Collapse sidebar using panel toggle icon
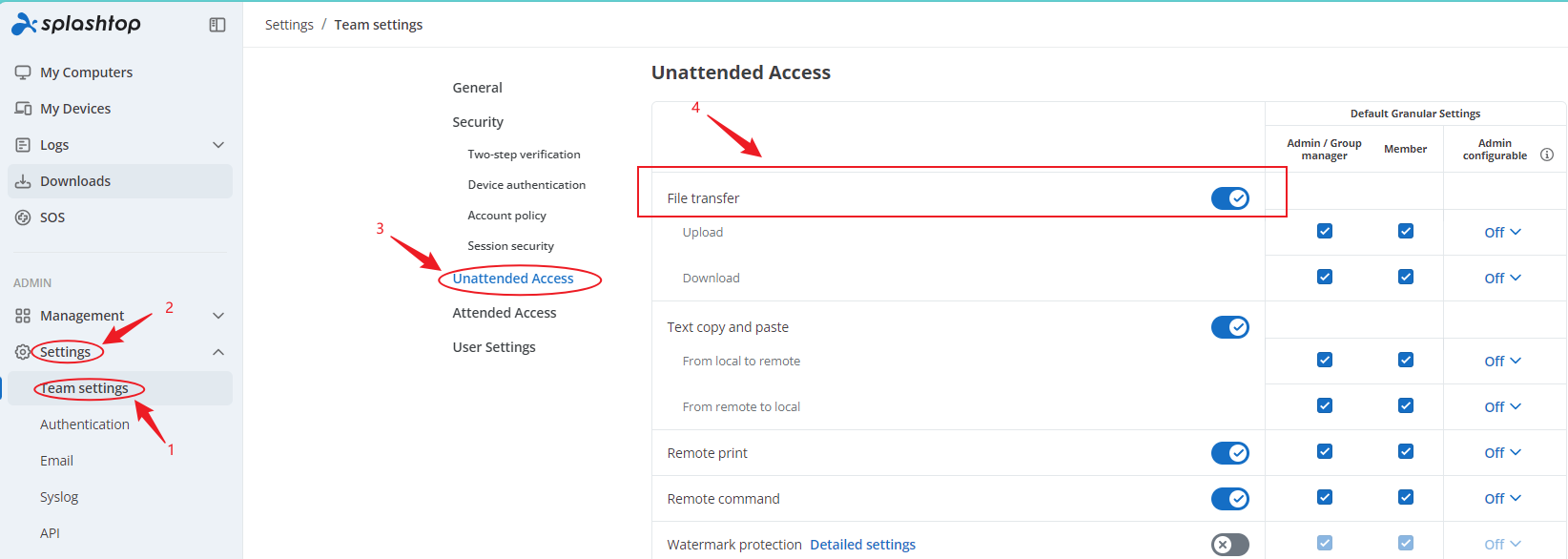 tap(217, 25)
